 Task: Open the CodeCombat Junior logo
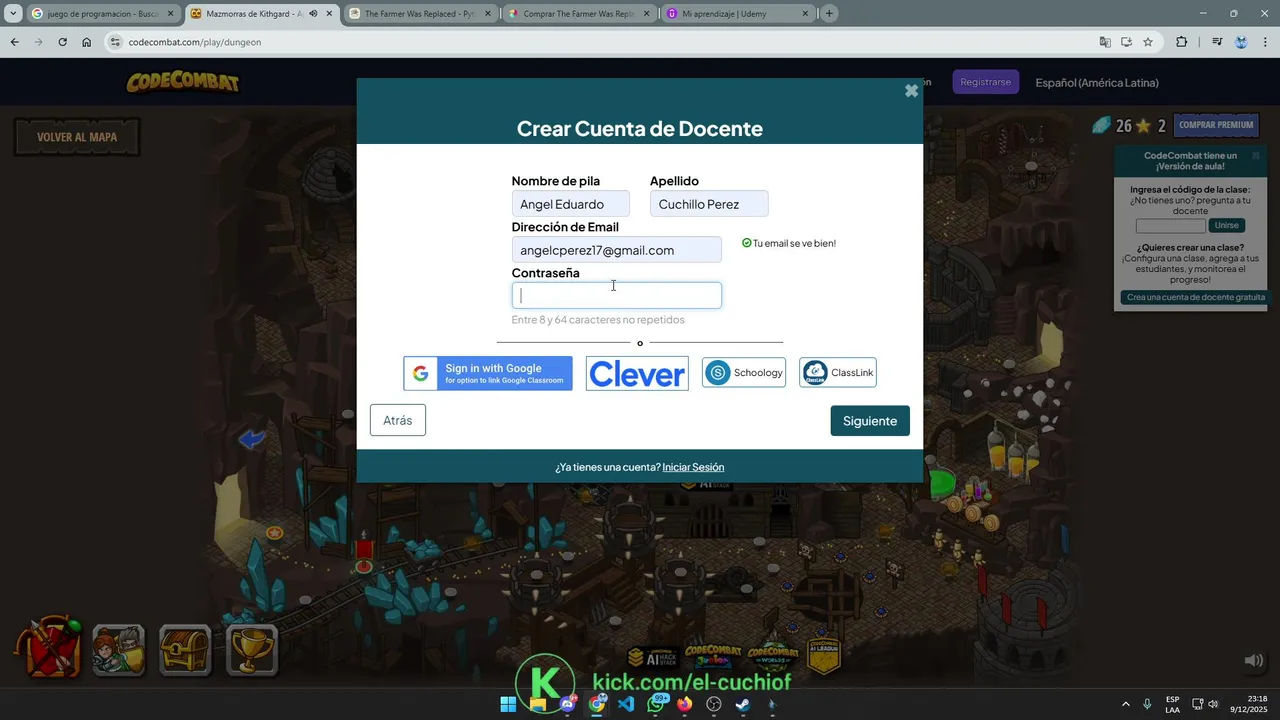713,657
